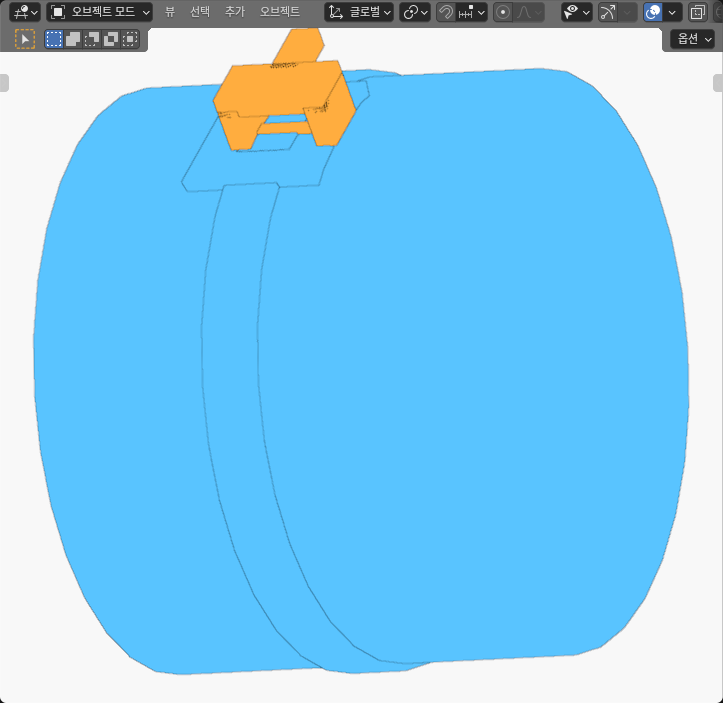Open the proportional editing falloff dropdown

coord(529,12)
